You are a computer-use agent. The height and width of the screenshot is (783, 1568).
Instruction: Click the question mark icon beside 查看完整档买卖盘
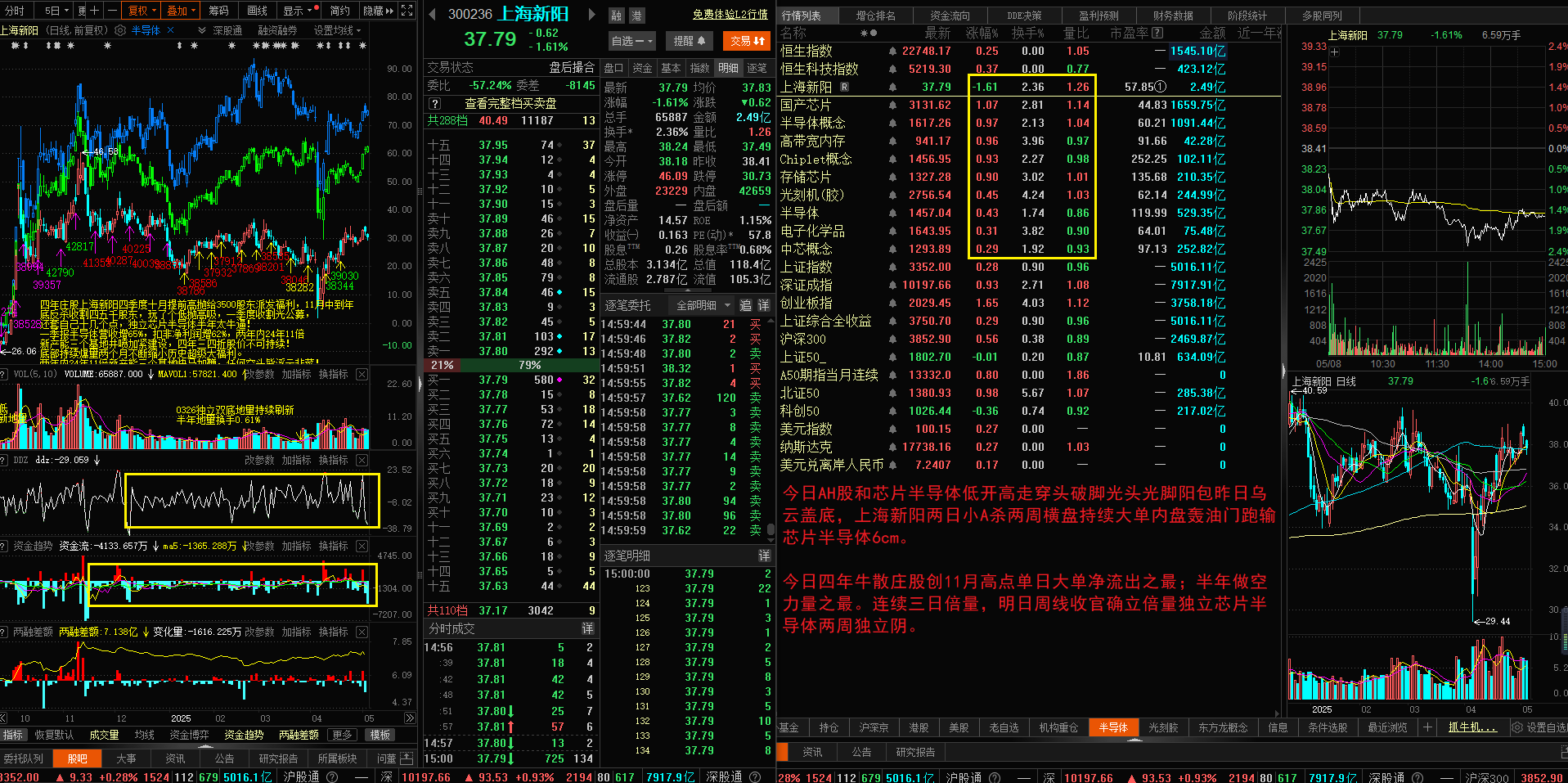pos(435,103)
